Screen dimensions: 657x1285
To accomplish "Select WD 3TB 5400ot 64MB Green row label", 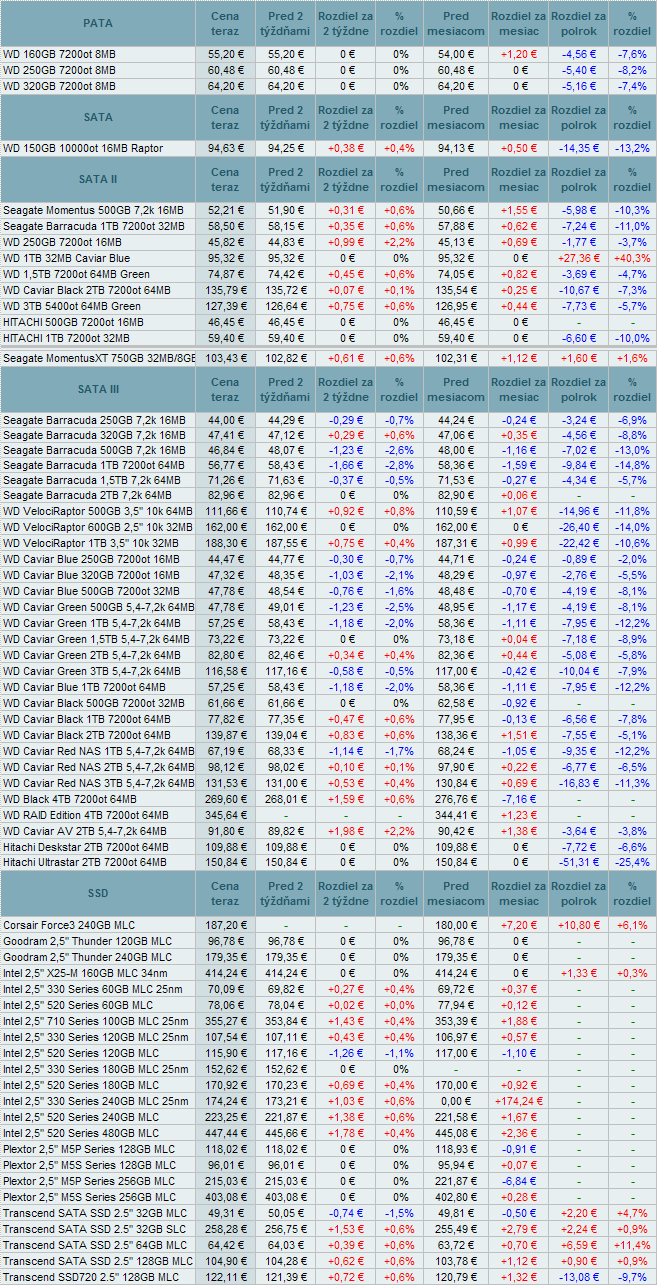I will (72, 306).
